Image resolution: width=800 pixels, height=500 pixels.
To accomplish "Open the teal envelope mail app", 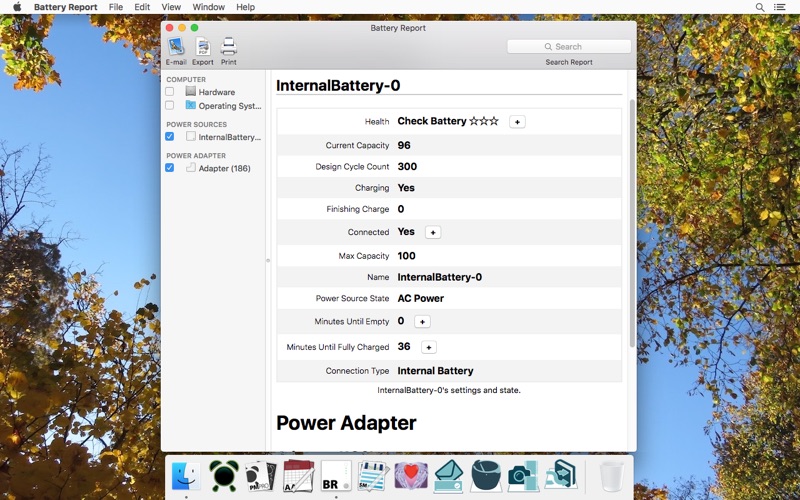I will tap(448, 476).
